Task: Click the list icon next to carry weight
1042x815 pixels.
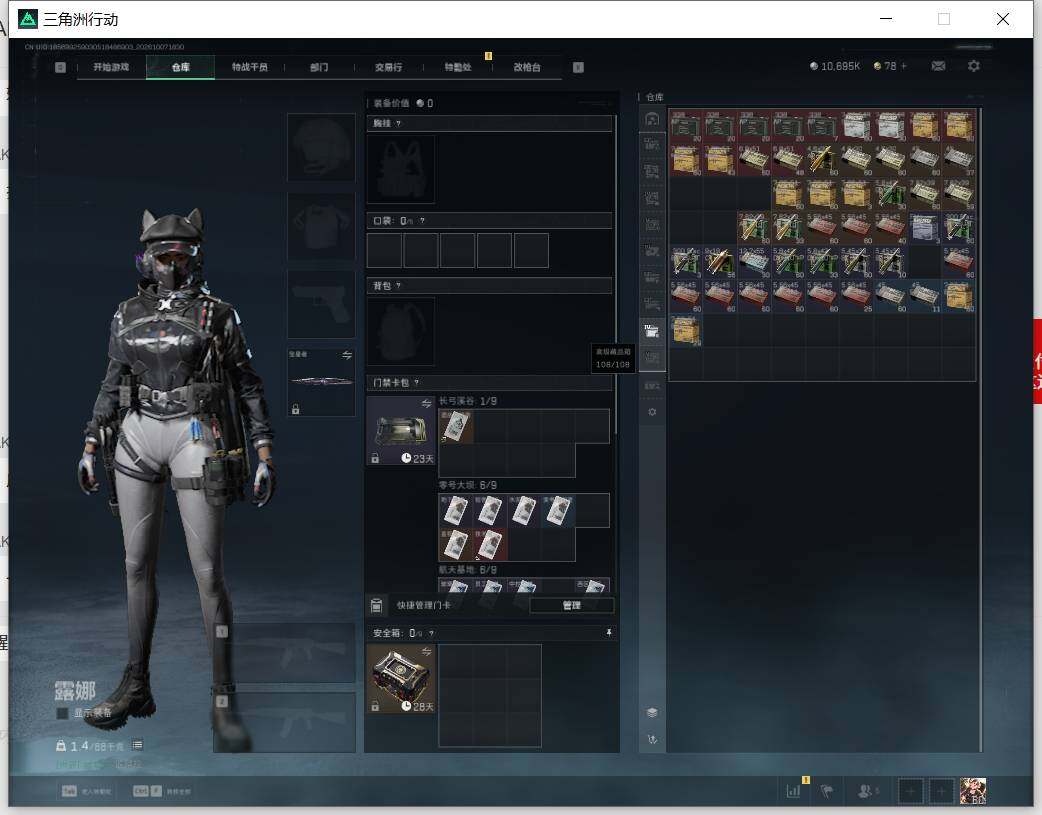Action: point(138,745)
